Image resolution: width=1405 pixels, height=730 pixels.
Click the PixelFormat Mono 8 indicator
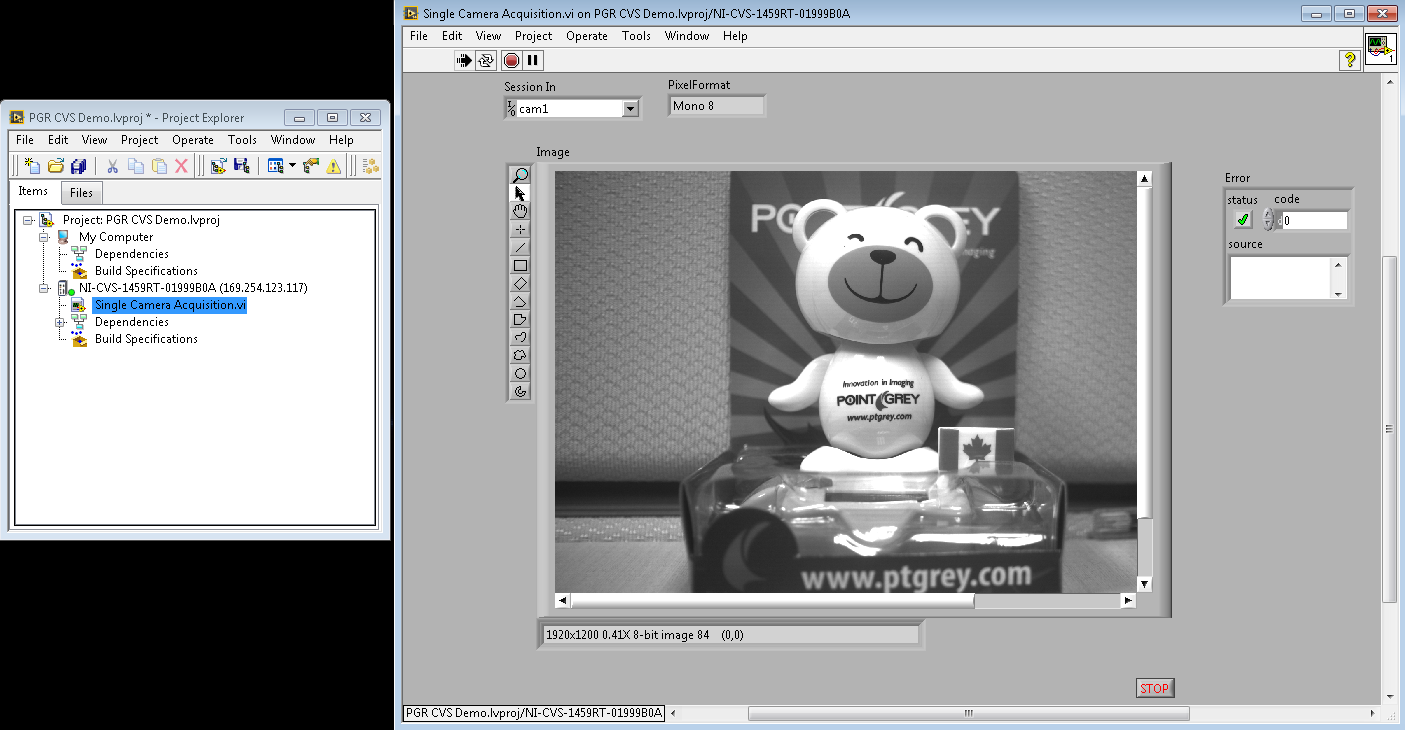coord(716,105)
